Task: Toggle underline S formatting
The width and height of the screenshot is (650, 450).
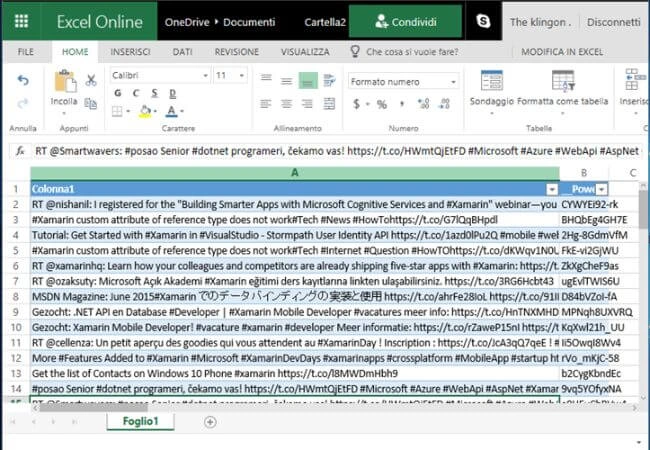Action: (x=154, y=93)
